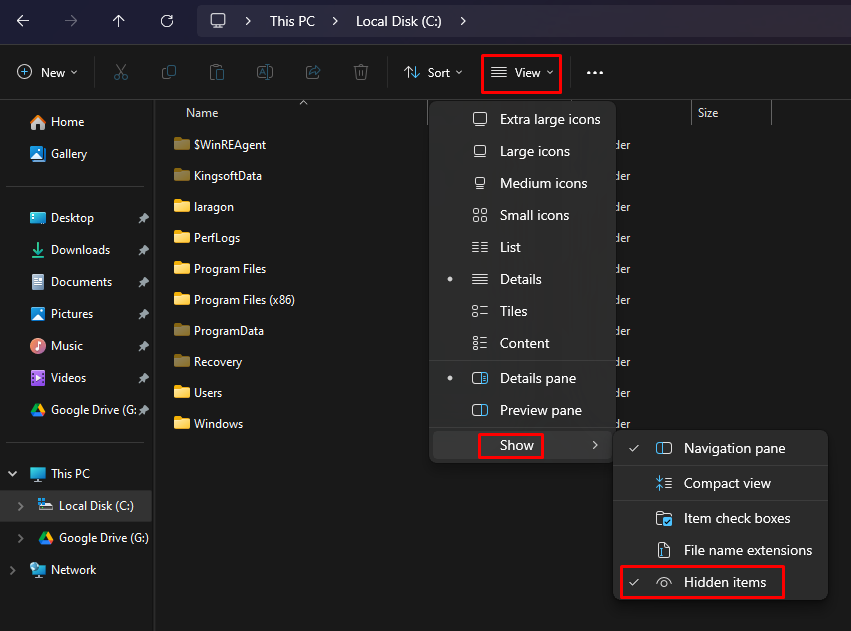Select the Details view layout
Image resolution: width=851 pixels, height=631 pixels.
(x=522, y=279)
